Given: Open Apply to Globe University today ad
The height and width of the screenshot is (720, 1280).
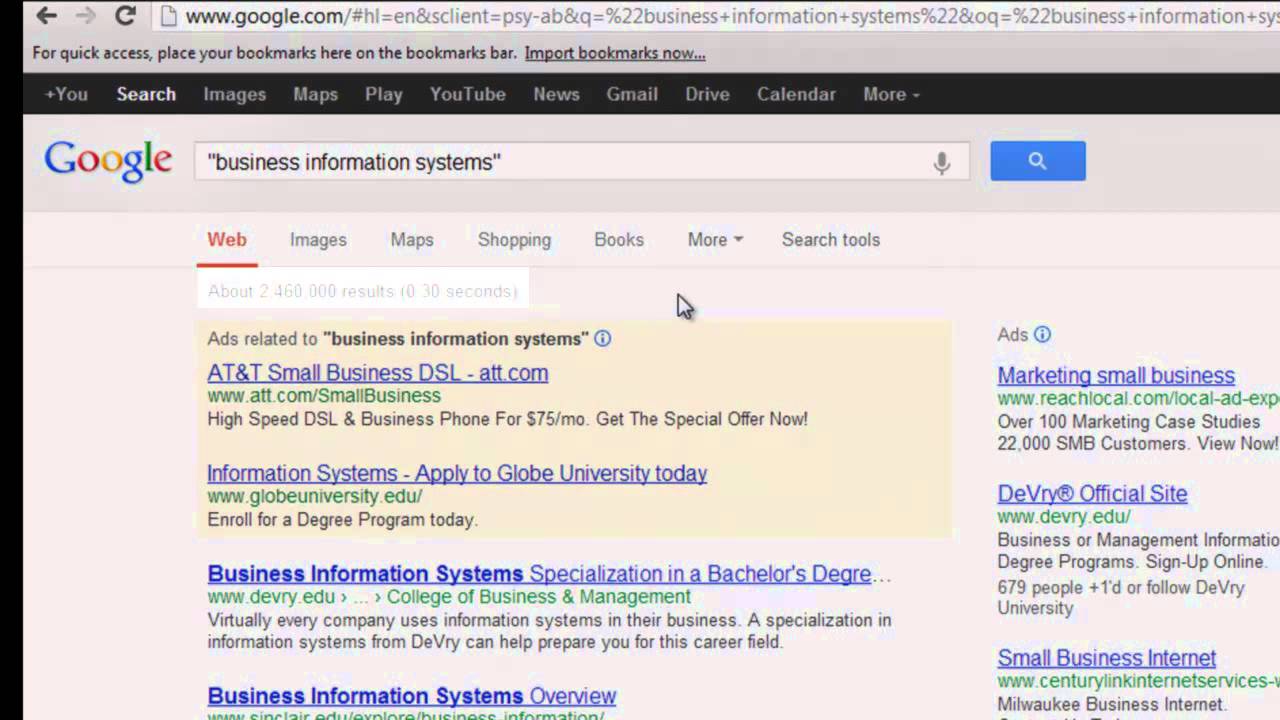Looking at the screenshot, I should (x=457, y=474).
